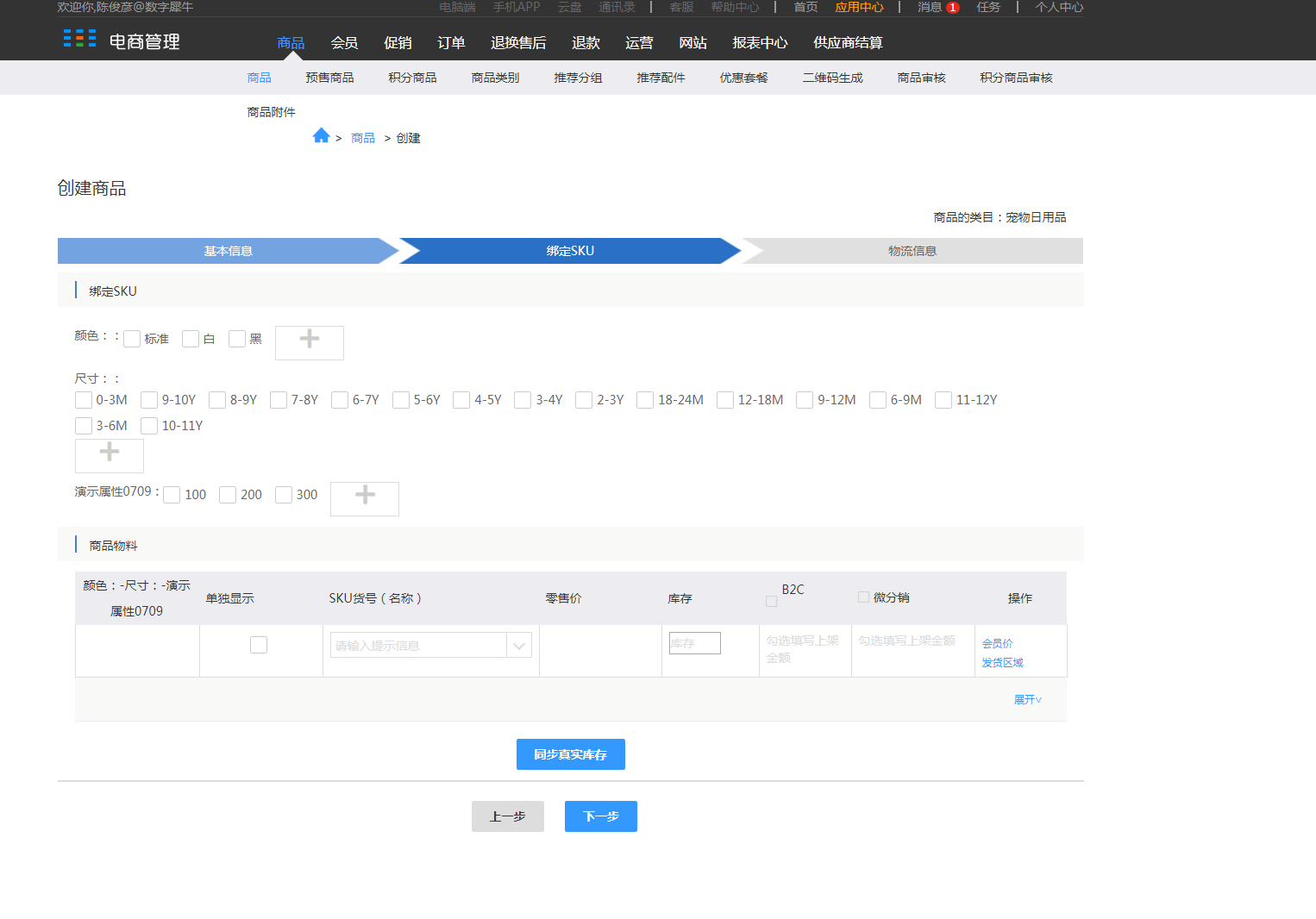Image resolution: width=1316 pixels, height=919 pixels.
Task: Open 帮助中心 in the top bar
Action: tap(735, 7)
